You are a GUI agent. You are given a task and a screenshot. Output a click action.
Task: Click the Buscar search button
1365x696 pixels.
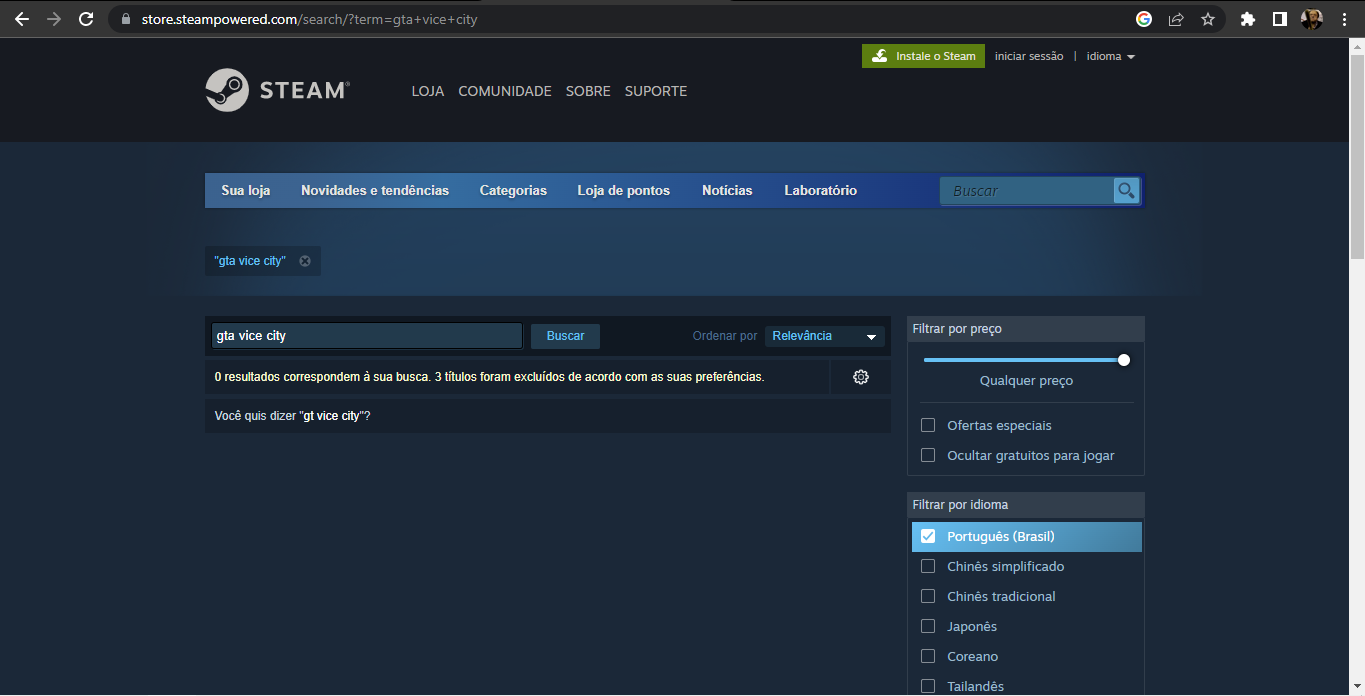tap(565, 336)
